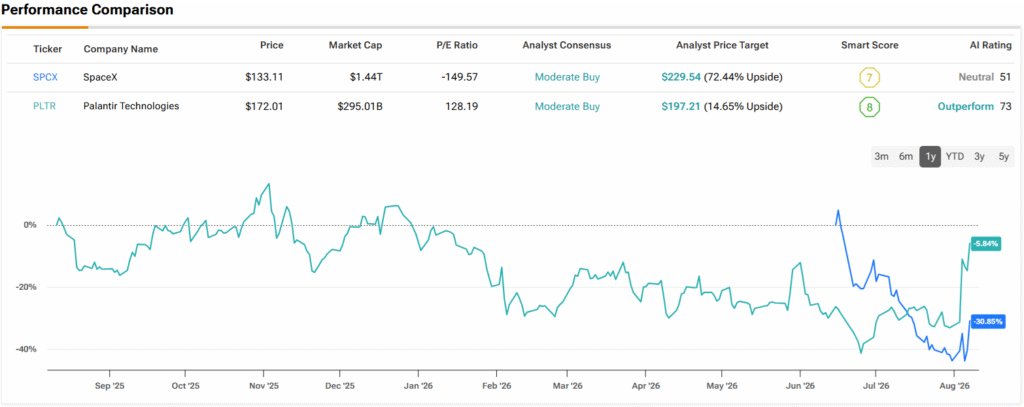Image resolution: width=1024 pixels, height=407 pixels.
Task: Click the SpaceX Smart Score 7 badge
Action: 869,77
